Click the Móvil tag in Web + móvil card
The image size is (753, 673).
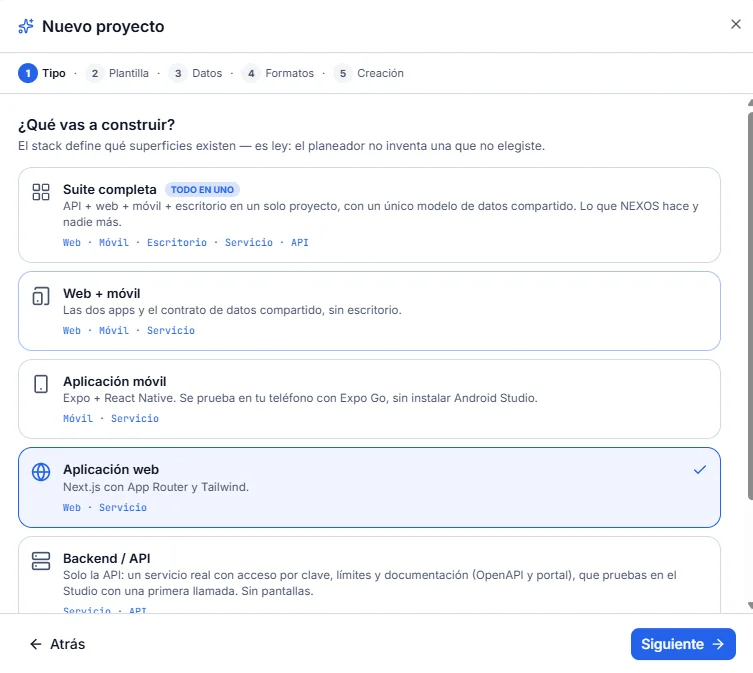[114, 330]
